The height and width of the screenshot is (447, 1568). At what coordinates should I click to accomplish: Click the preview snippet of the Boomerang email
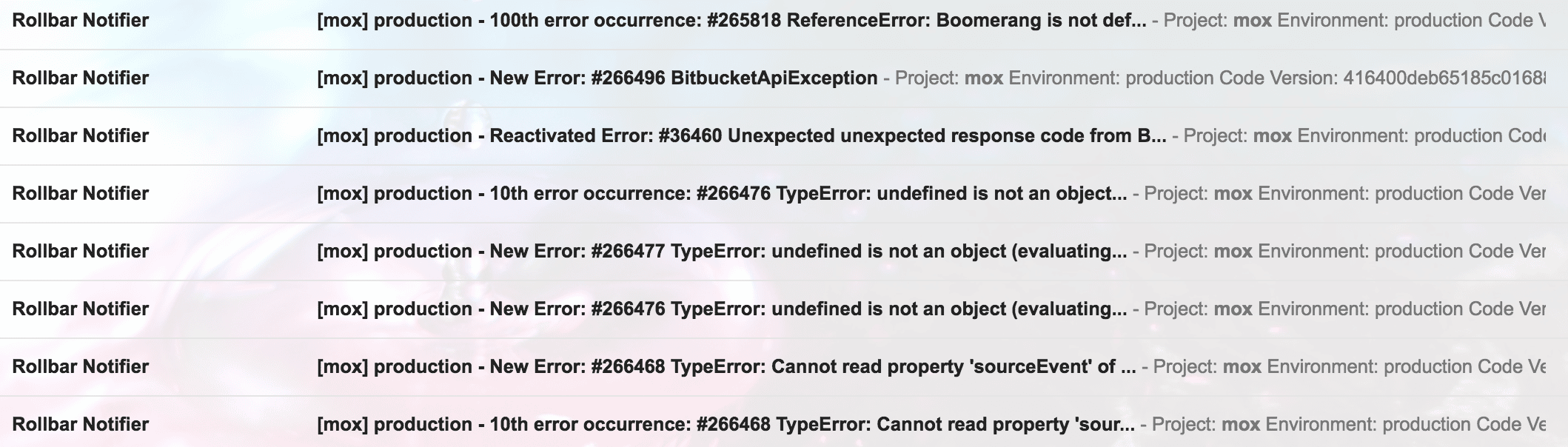[1355, 20]
